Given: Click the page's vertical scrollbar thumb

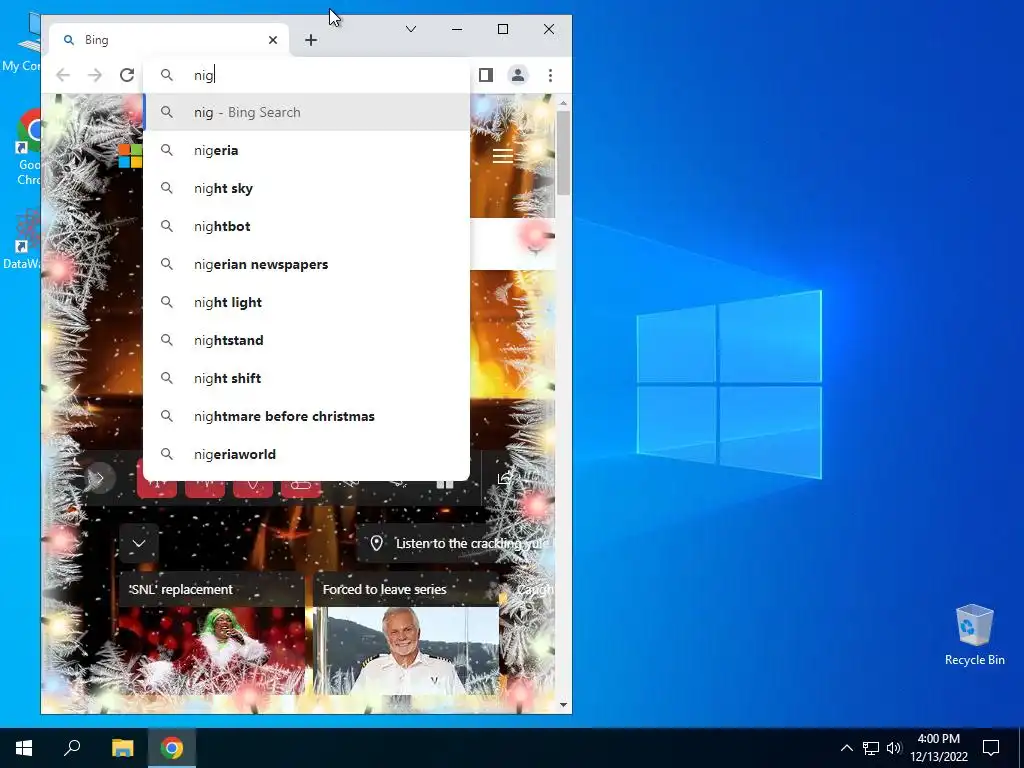Looking at the screenshot, I should (564, 153).
